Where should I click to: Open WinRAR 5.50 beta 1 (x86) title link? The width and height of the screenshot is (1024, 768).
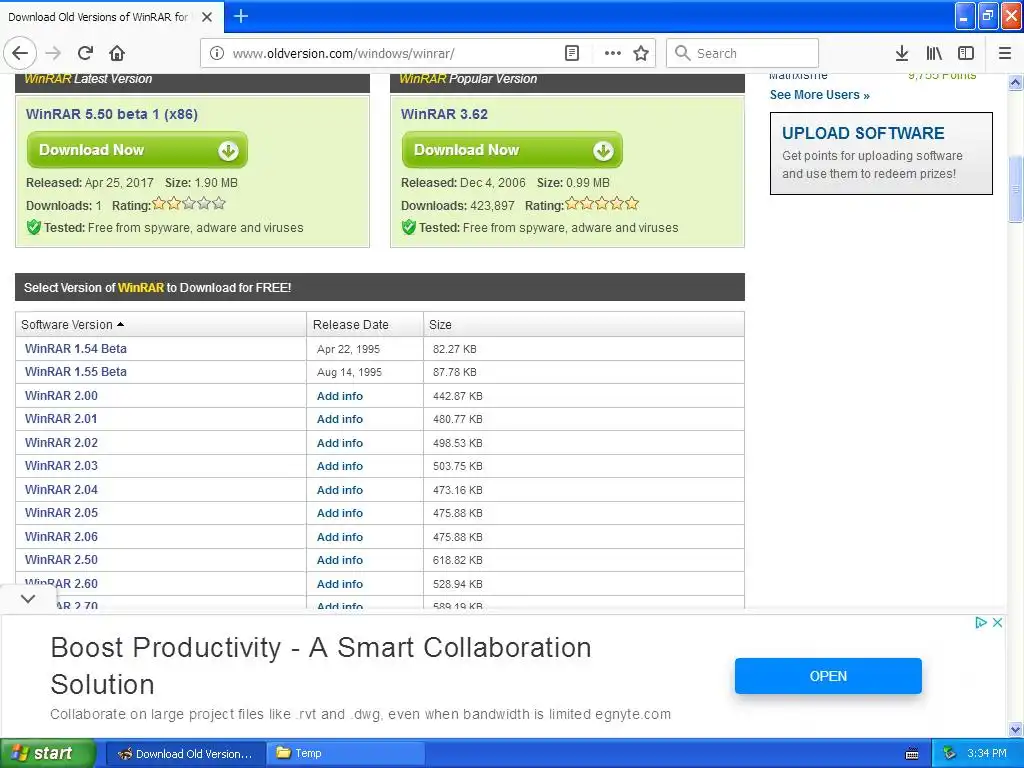coord(112,114)
